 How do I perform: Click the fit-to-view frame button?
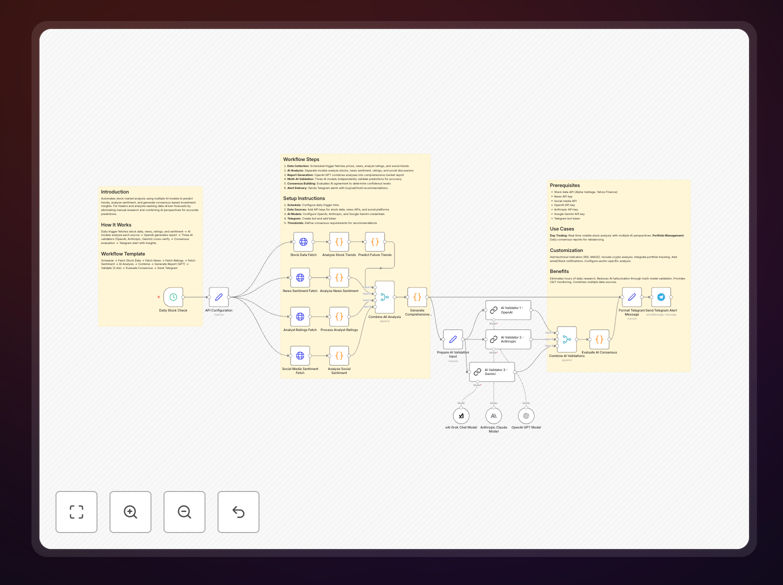coord(76,512)
